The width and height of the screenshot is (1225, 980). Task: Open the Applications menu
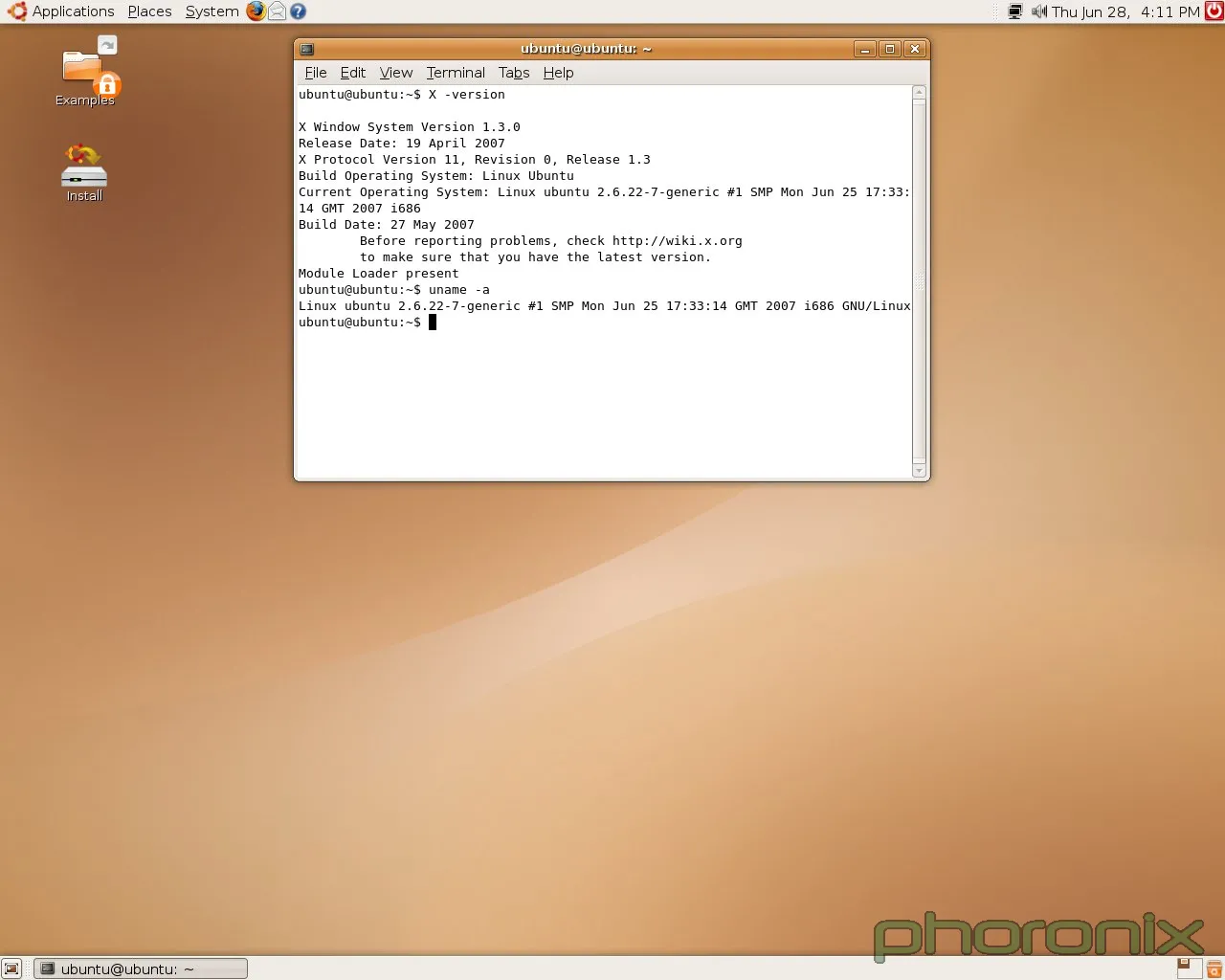tap(74, 11)
